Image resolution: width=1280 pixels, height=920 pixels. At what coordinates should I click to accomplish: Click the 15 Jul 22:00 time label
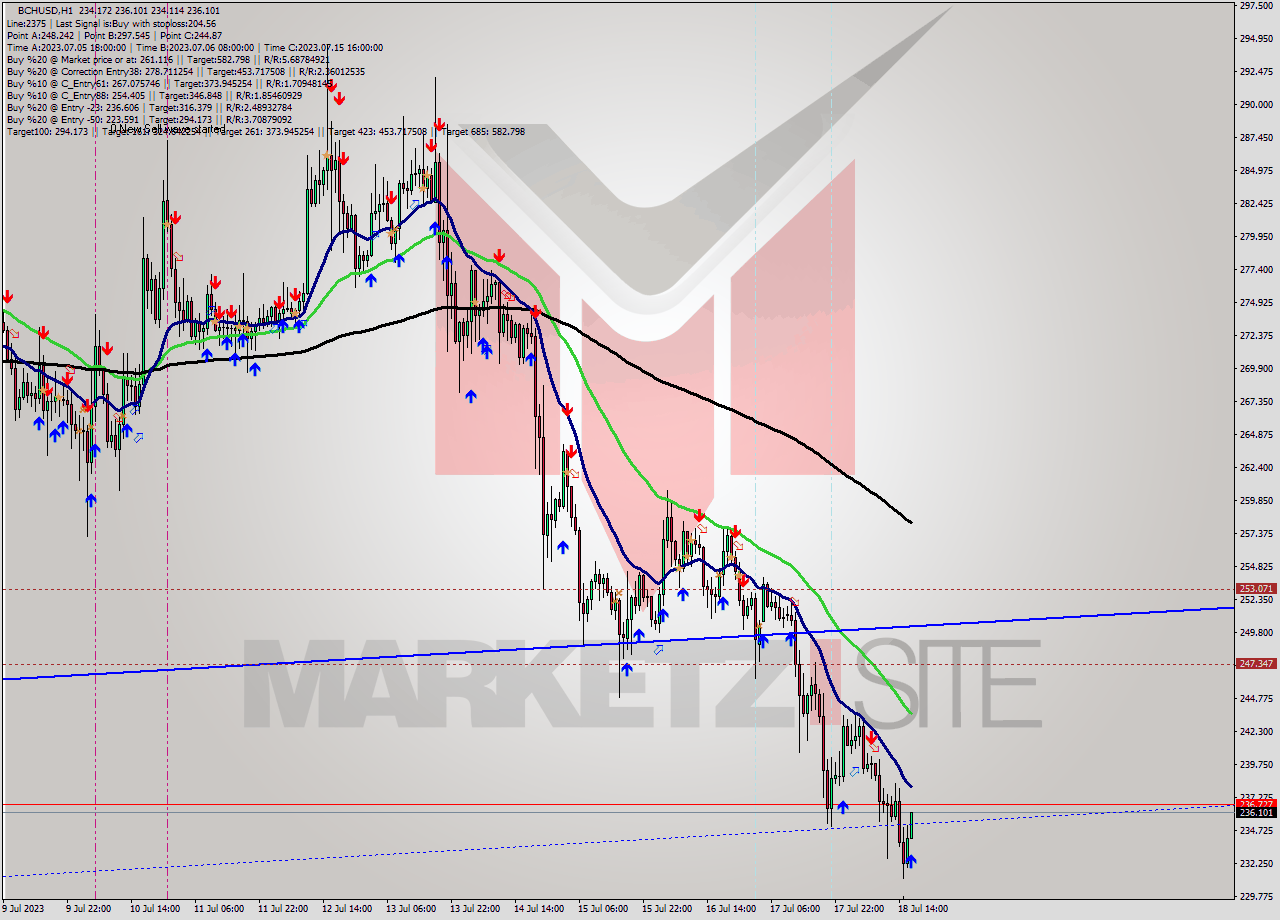tap(668, 909)
